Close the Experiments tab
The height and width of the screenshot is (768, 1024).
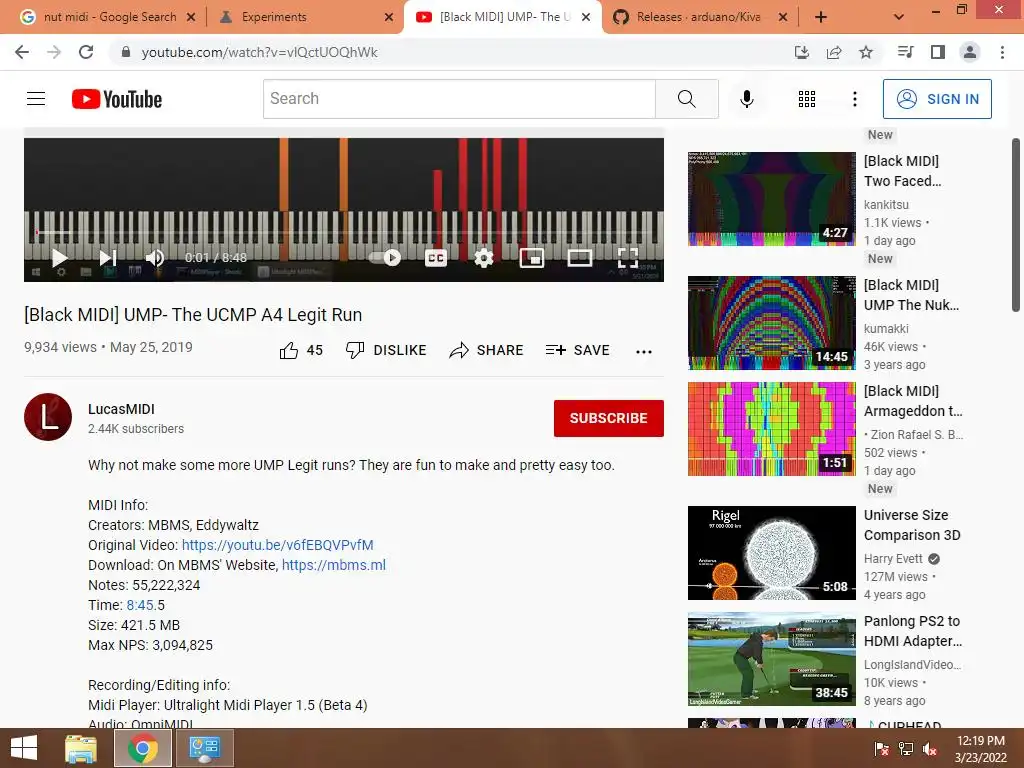389,17
